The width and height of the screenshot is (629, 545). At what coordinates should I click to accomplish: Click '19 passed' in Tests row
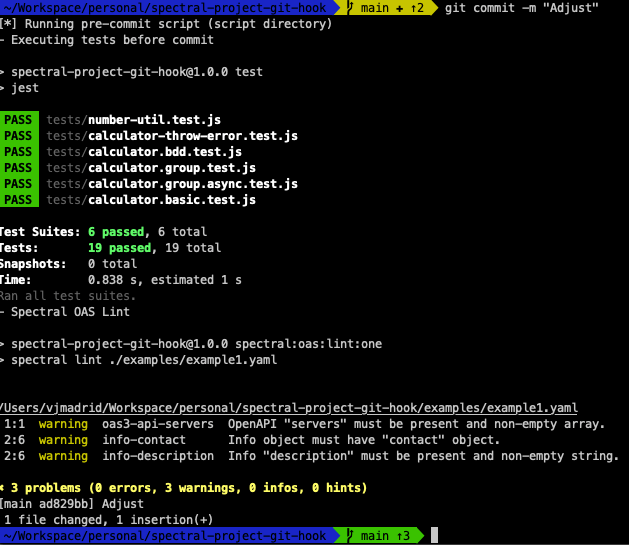pos(120,248)
